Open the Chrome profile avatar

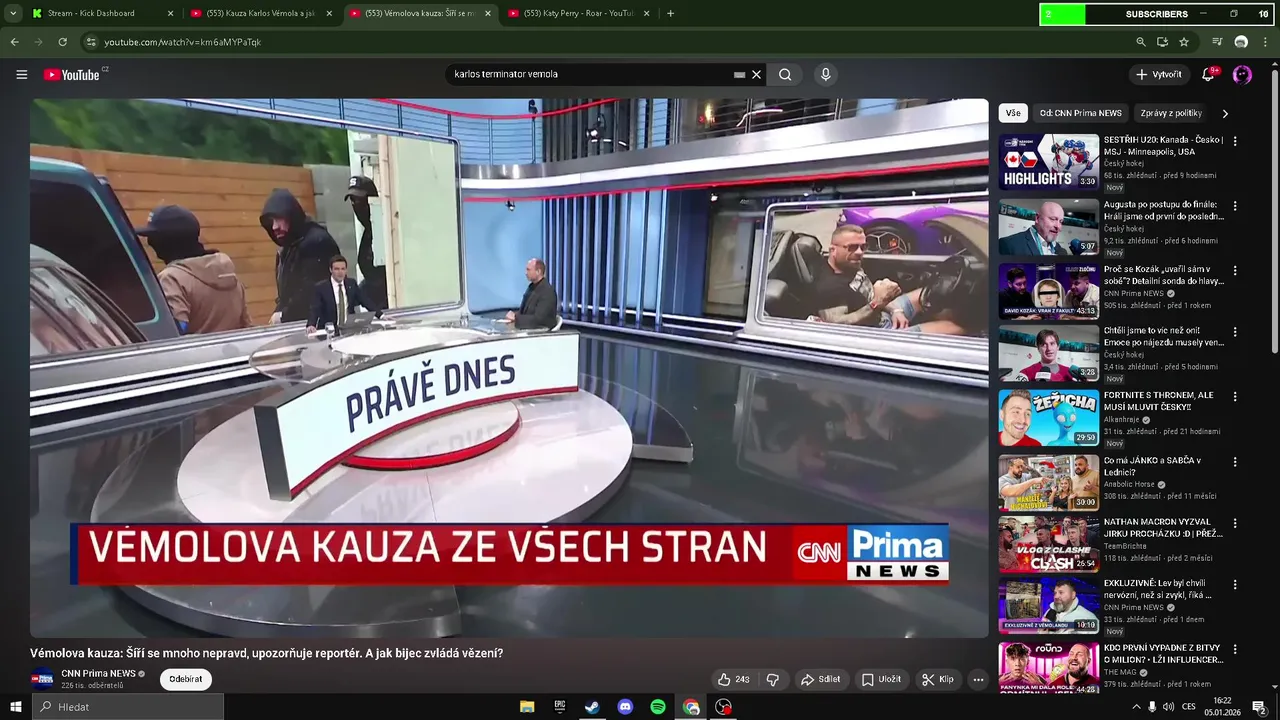pos(1241,42)
